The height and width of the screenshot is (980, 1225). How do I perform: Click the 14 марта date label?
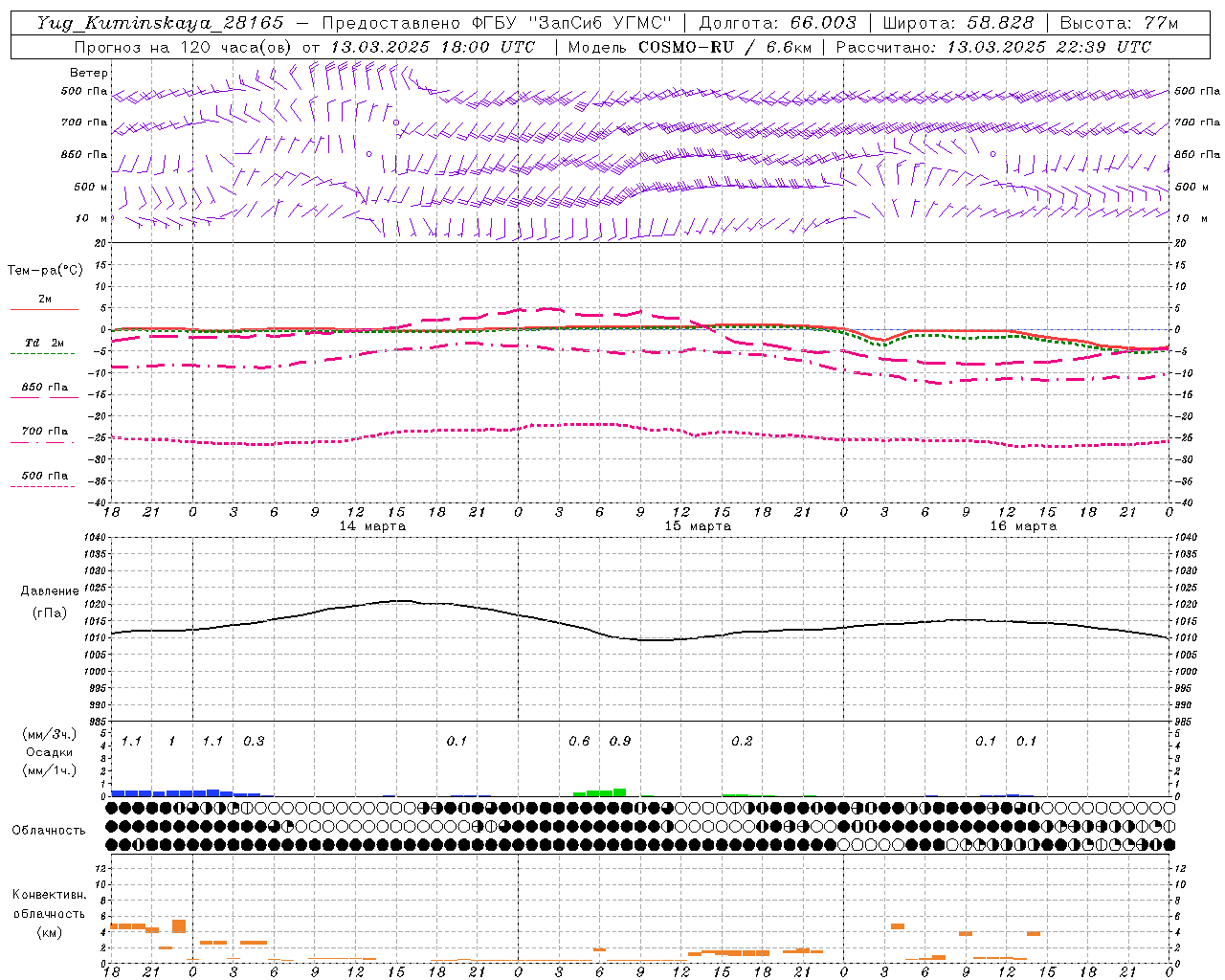tap(372, 526)
